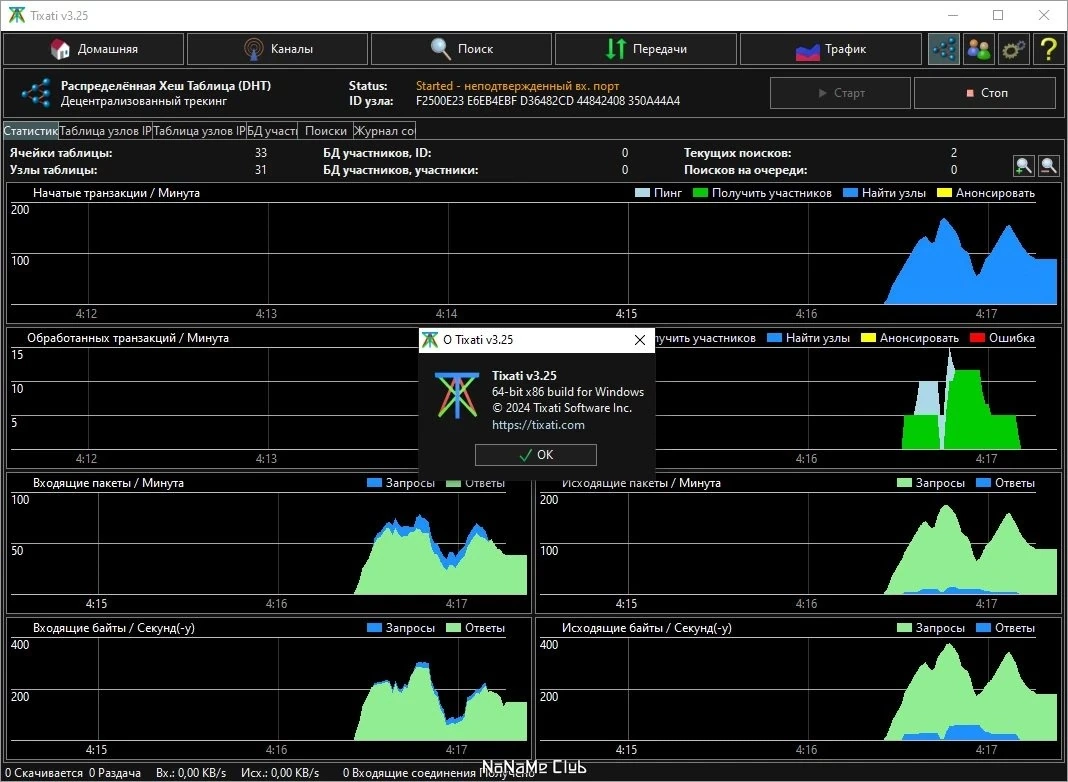Close the About Tixati v3.25 dialog
Screen dimensions: 1068x782
640,340
